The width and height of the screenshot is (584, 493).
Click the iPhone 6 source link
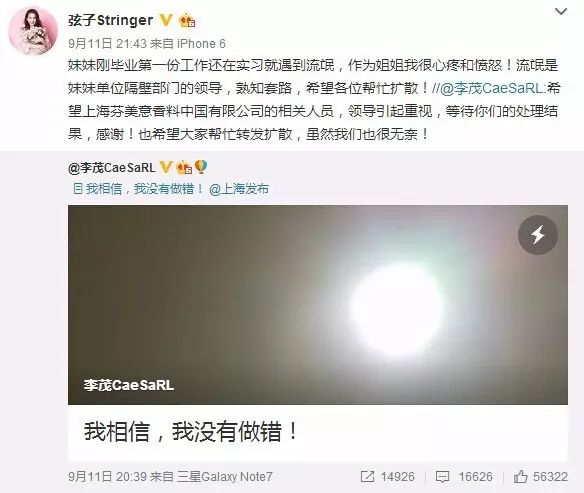pyautogui.click(x=201, y=44)
